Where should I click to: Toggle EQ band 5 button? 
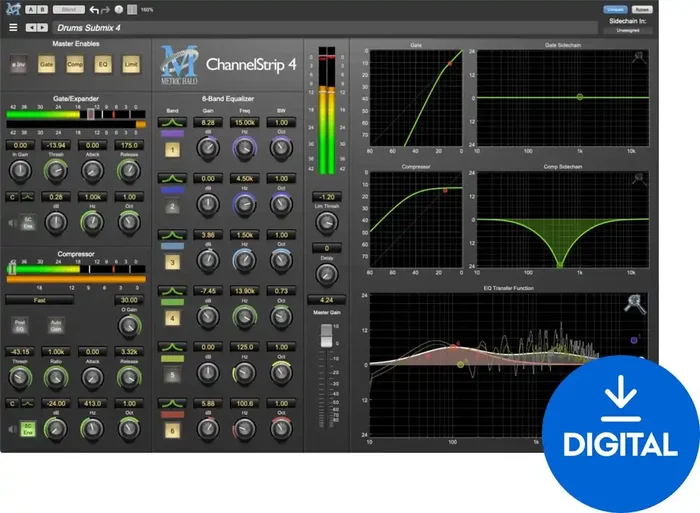pyautogui.click(x=172, y=375)
